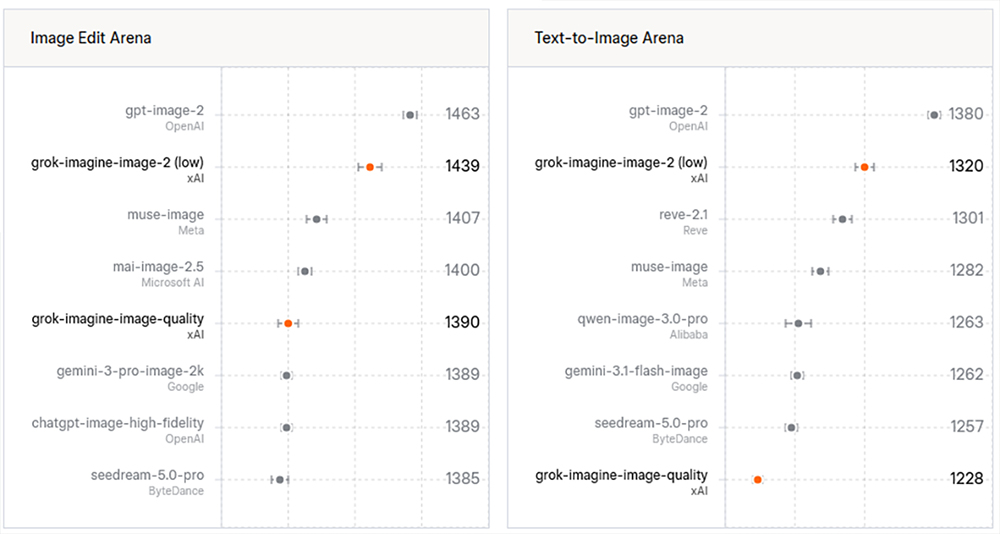
Task: Click the score 1262
Action: click(966, 375)
